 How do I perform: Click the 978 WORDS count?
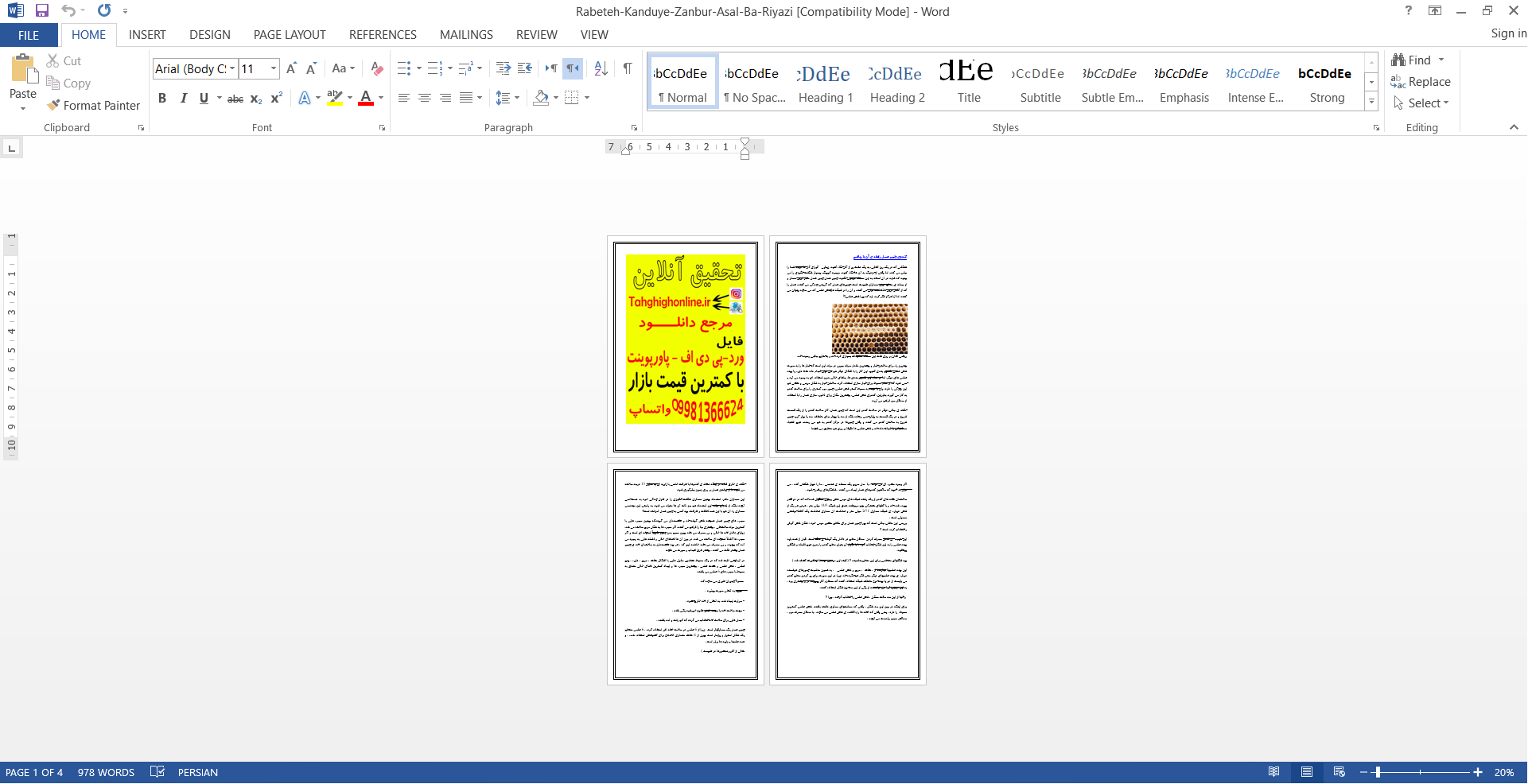[x=106, y=773]
